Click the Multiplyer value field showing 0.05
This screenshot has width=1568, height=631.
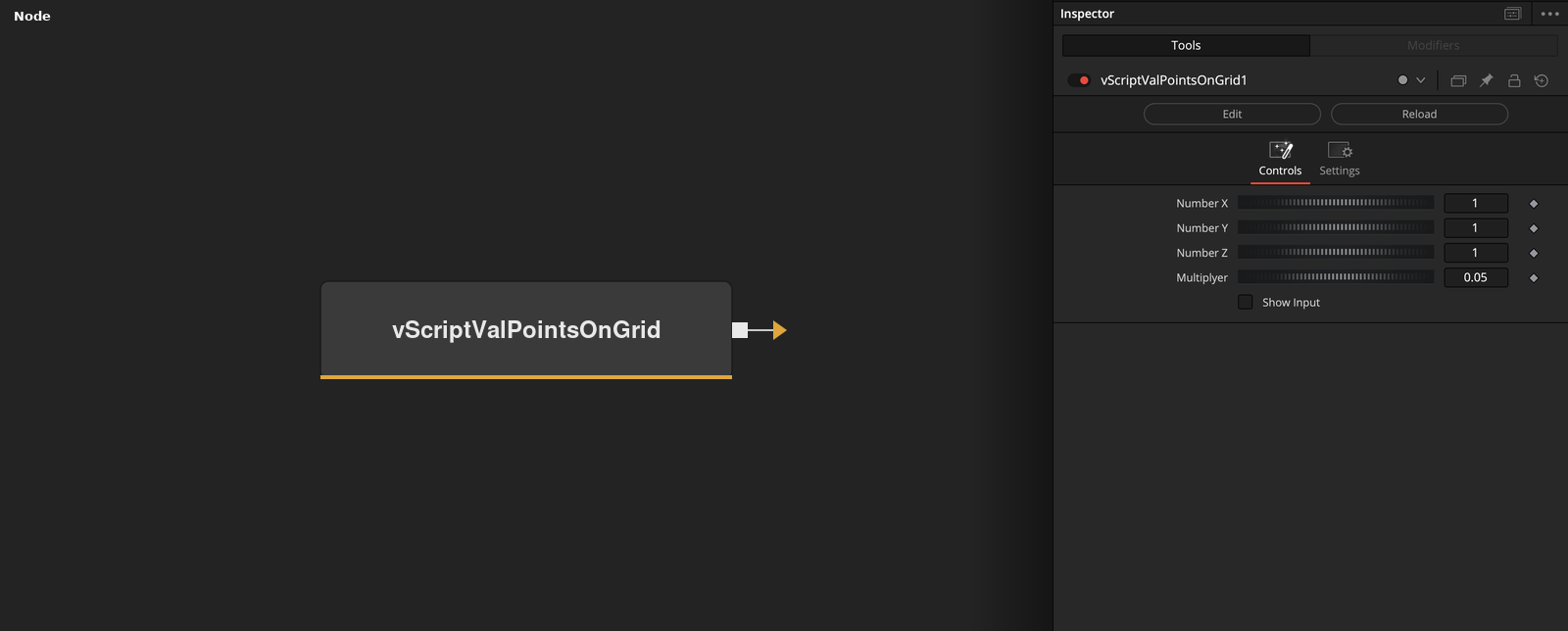[1476, 277]
